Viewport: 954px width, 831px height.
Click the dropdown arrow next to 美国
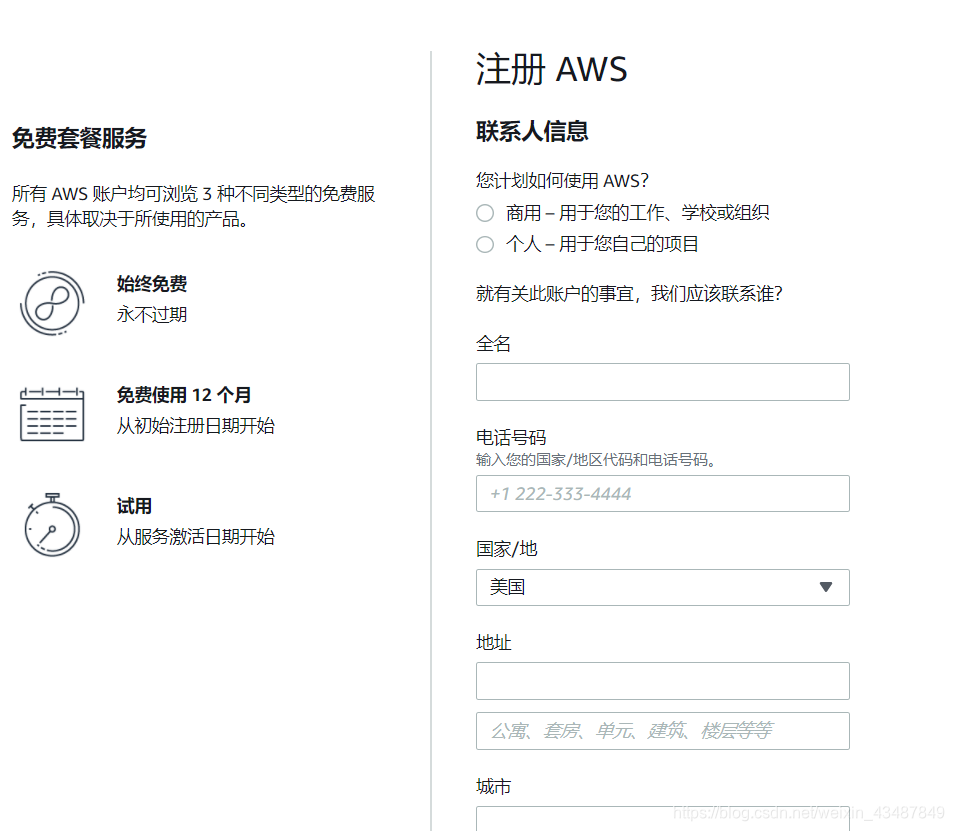pyautogui.click(x=826, y=587)
